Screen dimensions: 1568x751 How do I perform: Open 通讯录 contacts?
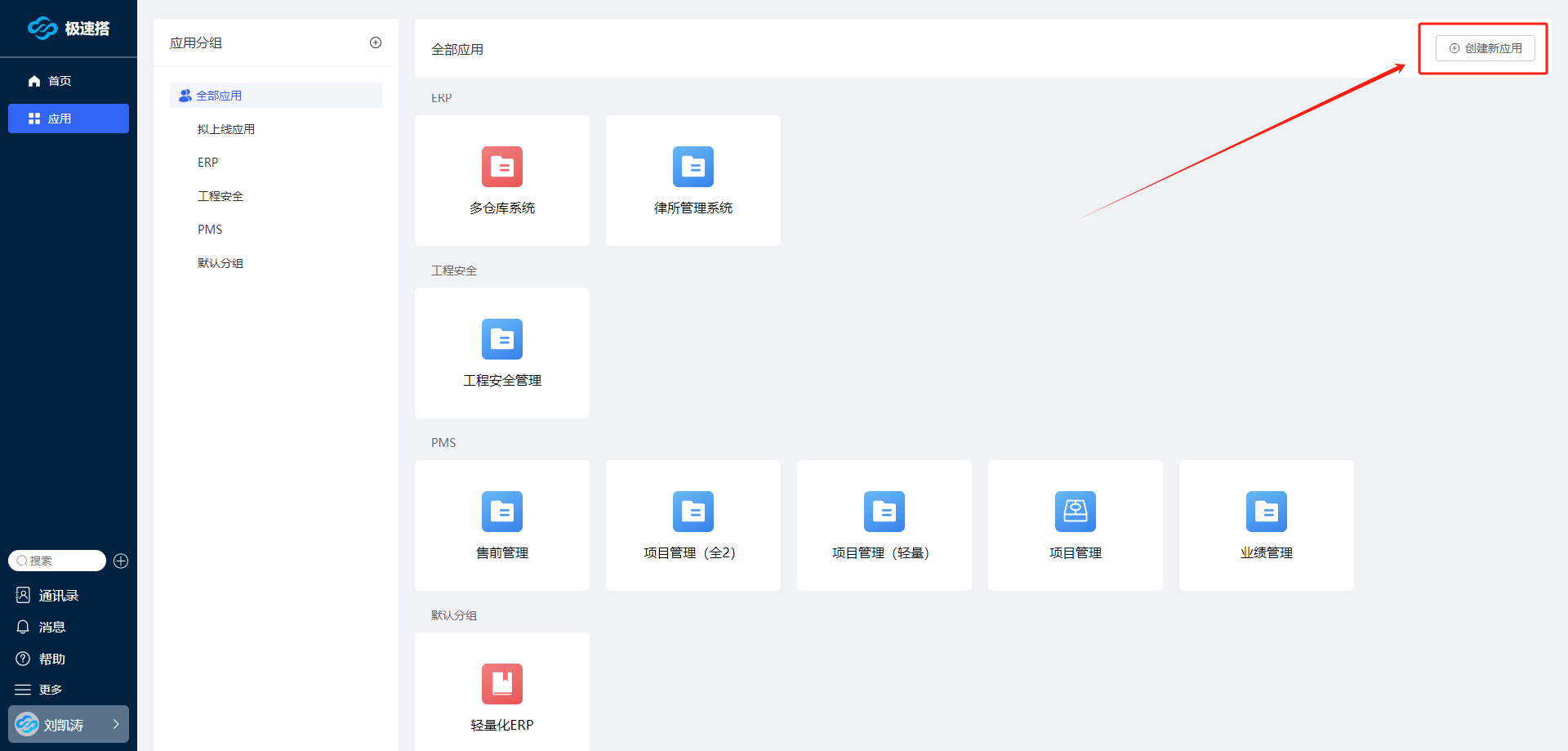pos(58,596)
